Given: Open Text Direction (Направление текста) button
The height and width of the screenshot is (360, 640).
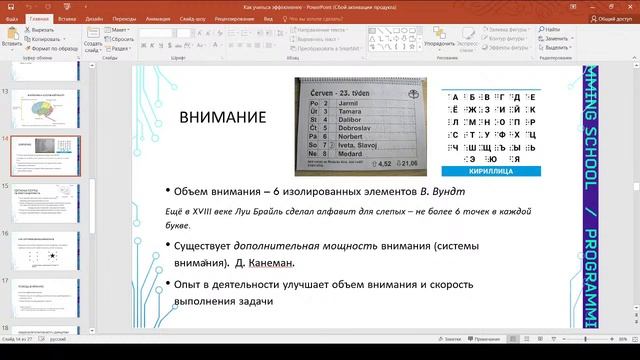Looking at the screenshot, I should point(319,30).
